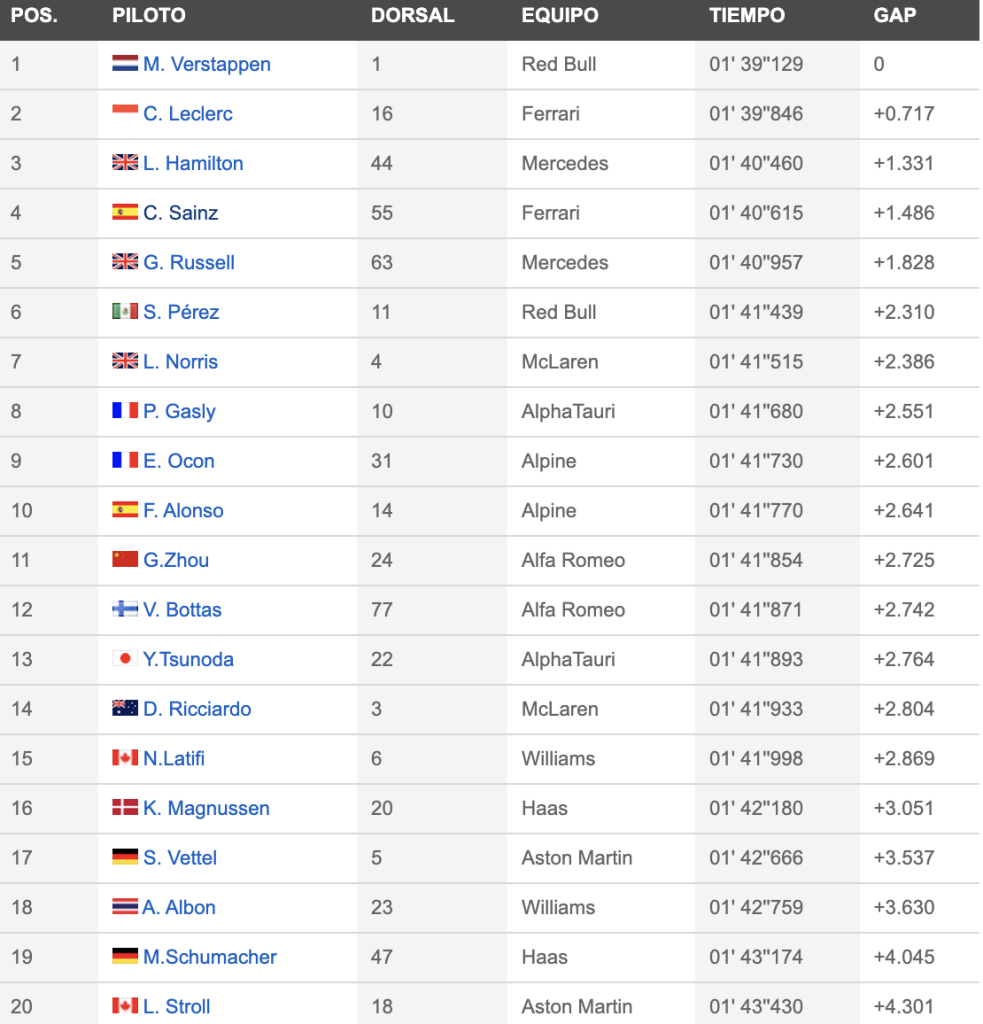Open the M. Verstappen driver link
The image size is (983, 1024).
(206, 64)
